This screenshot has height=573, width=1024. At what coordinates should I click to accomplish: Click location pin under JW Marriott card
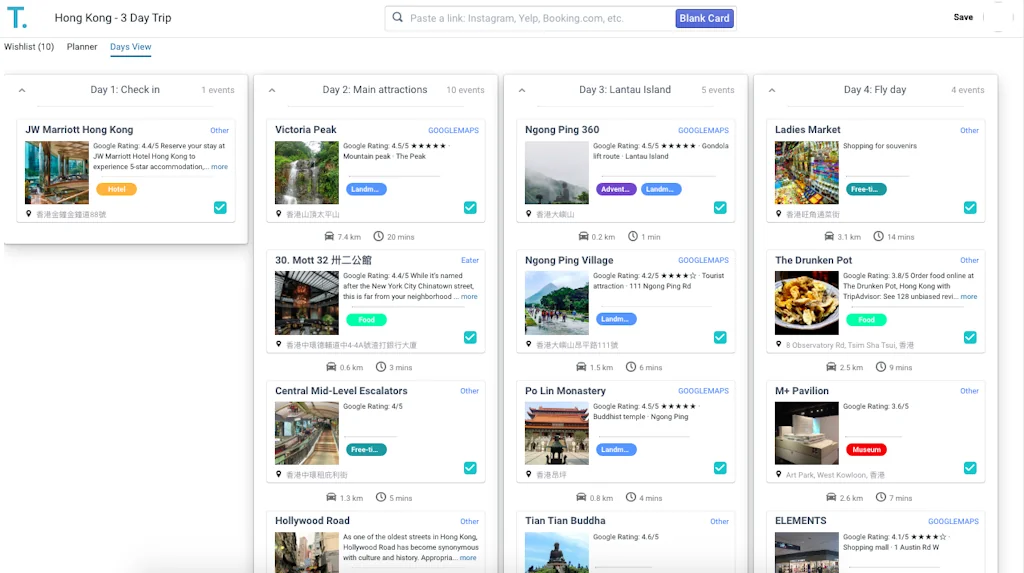(29, 214)
